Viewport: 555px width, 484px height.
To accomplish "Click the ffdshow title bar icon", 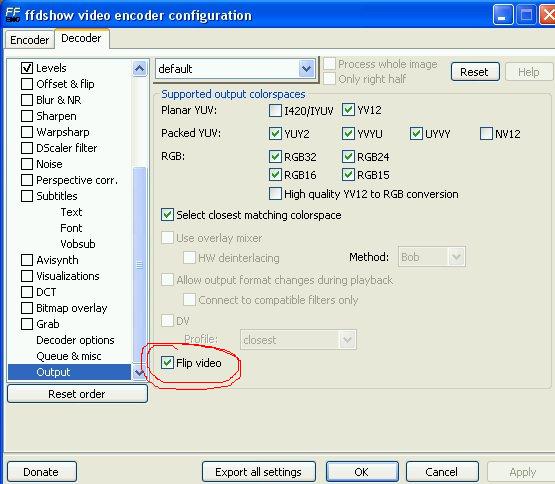I will pos(13,15).
